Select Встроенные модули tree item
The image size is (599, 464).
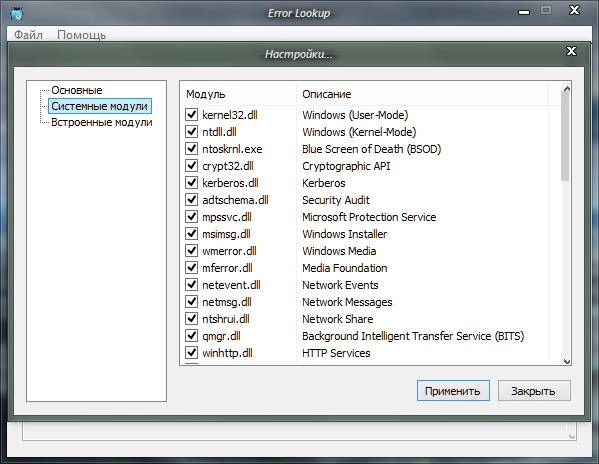pos(102,122)
